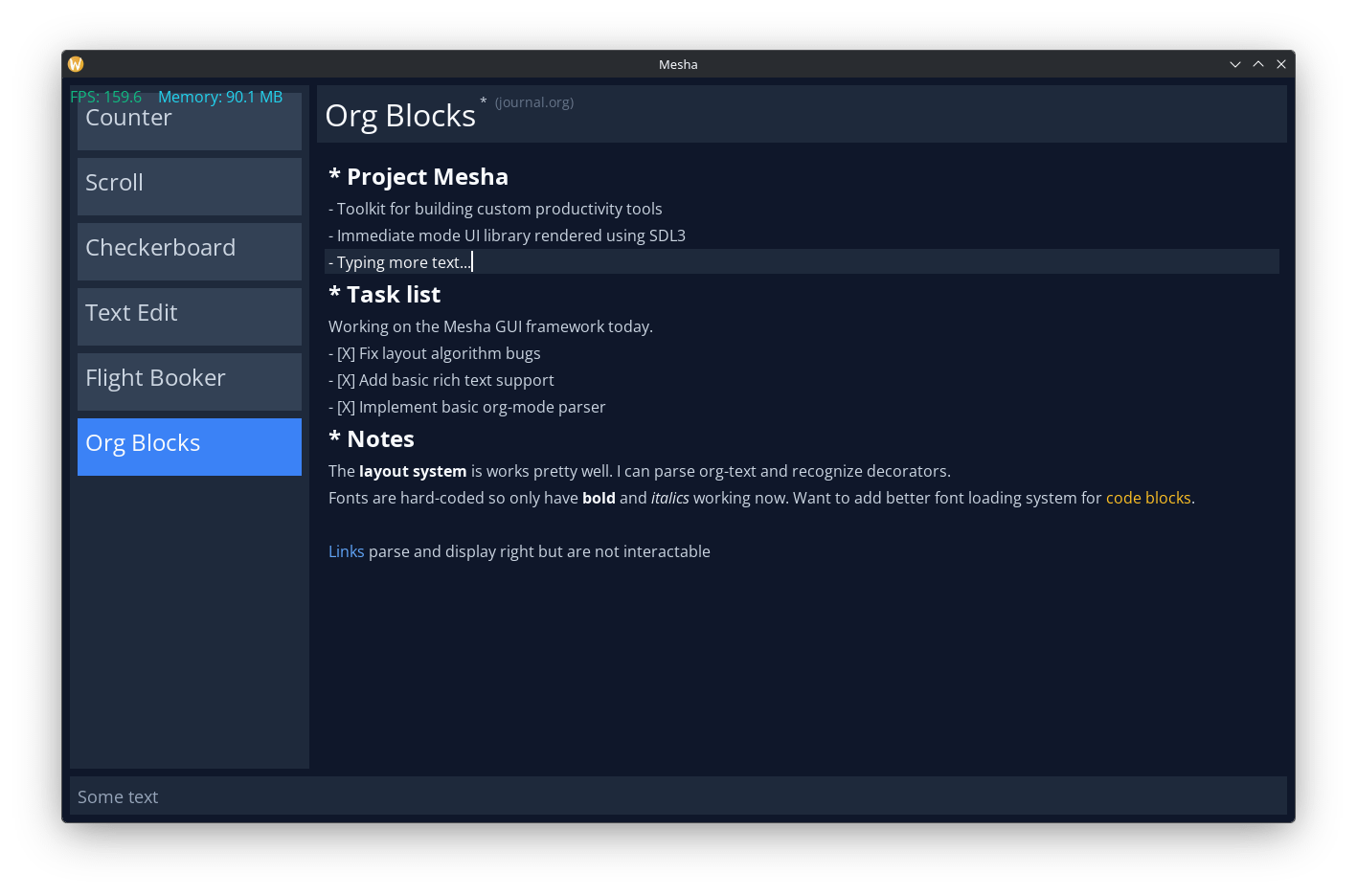Viewport: 1357px width, 896px height.
Task: Open the Counter demo
Action: click(x=189, y=122)
